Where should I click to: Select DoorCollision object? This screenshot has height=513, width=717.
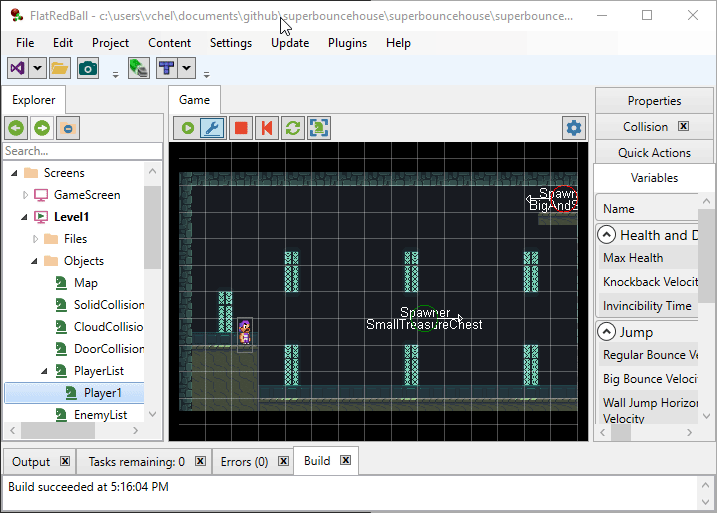point(109,349)
